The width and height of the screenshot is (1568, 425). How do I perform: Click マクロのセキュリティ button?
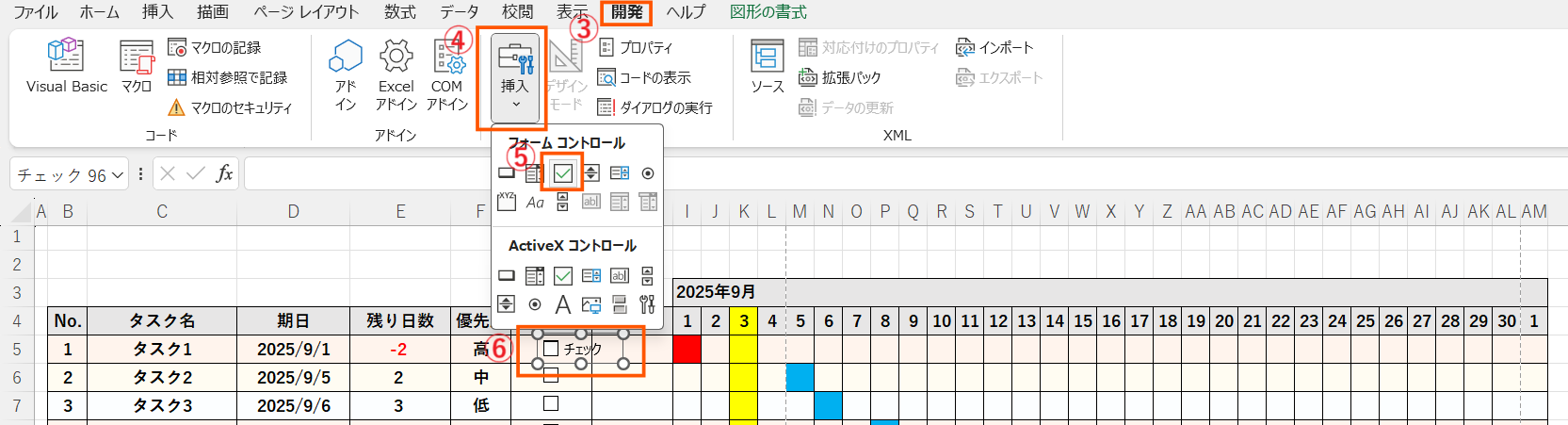pyautogui.click(x=231, y=108)
